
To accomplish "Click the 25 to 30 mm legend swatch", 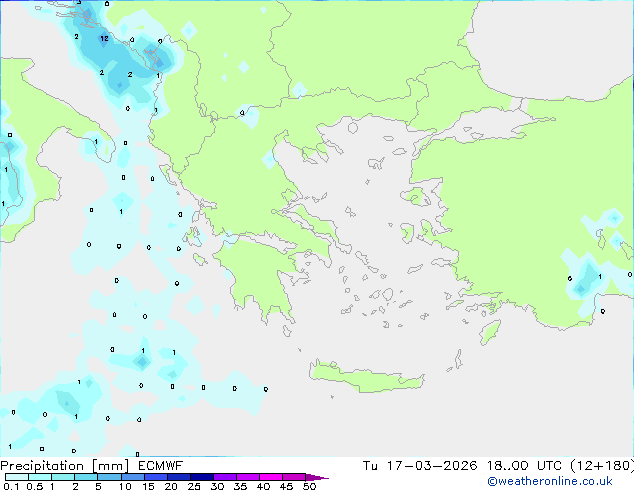I will pyautogui.click(x=201, y=477).
